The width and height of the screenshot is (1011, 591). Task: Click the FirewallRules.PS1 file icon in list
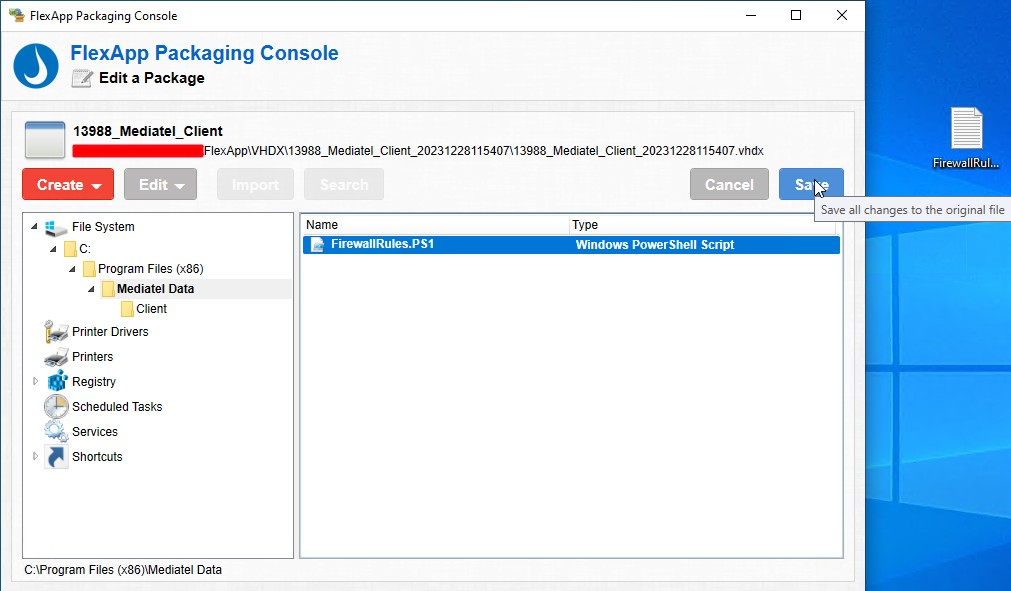pyautogui.click(x=317, y=245)
